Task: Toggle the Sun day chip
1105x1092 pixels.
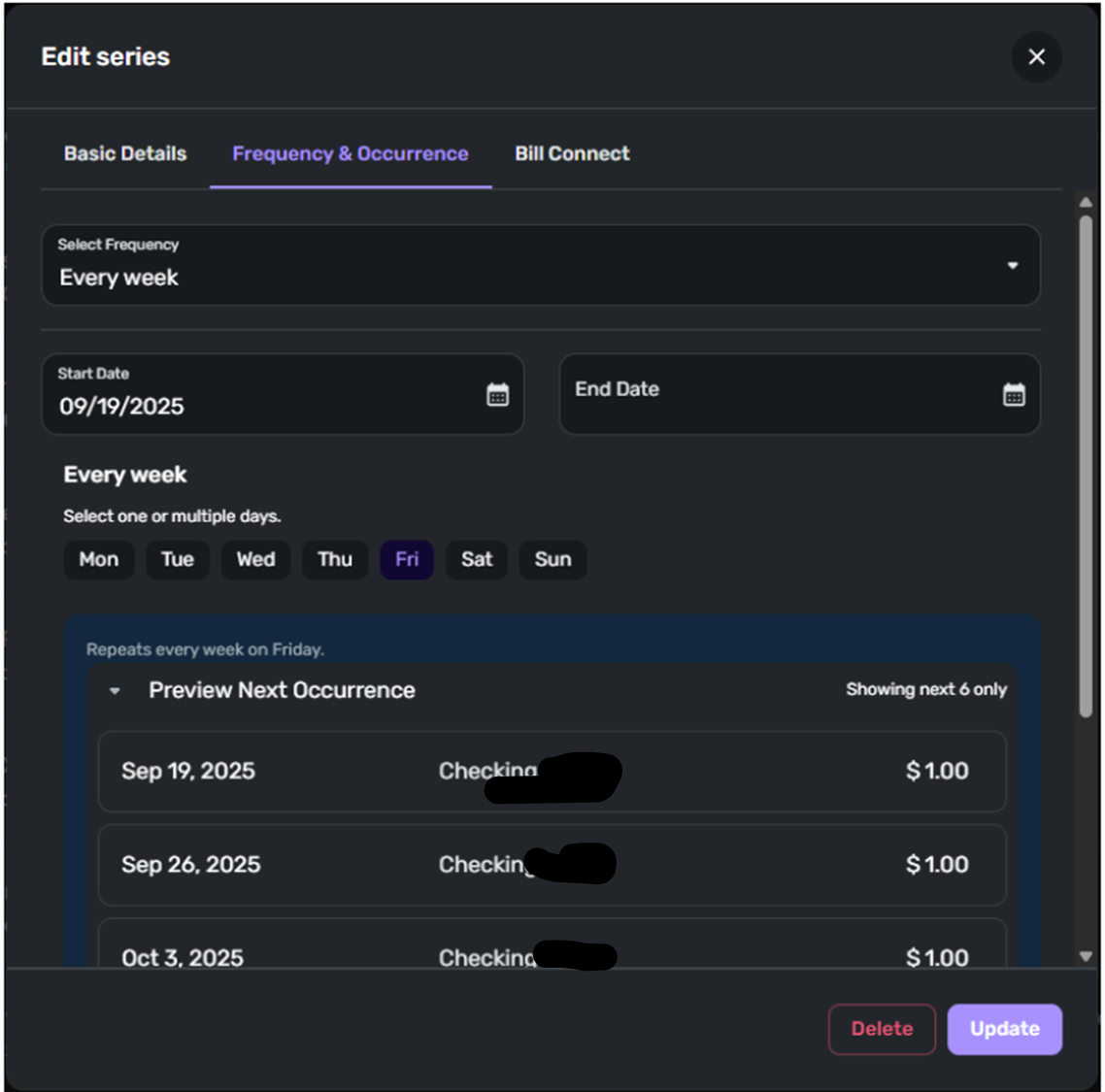Action: coord(552,559)
